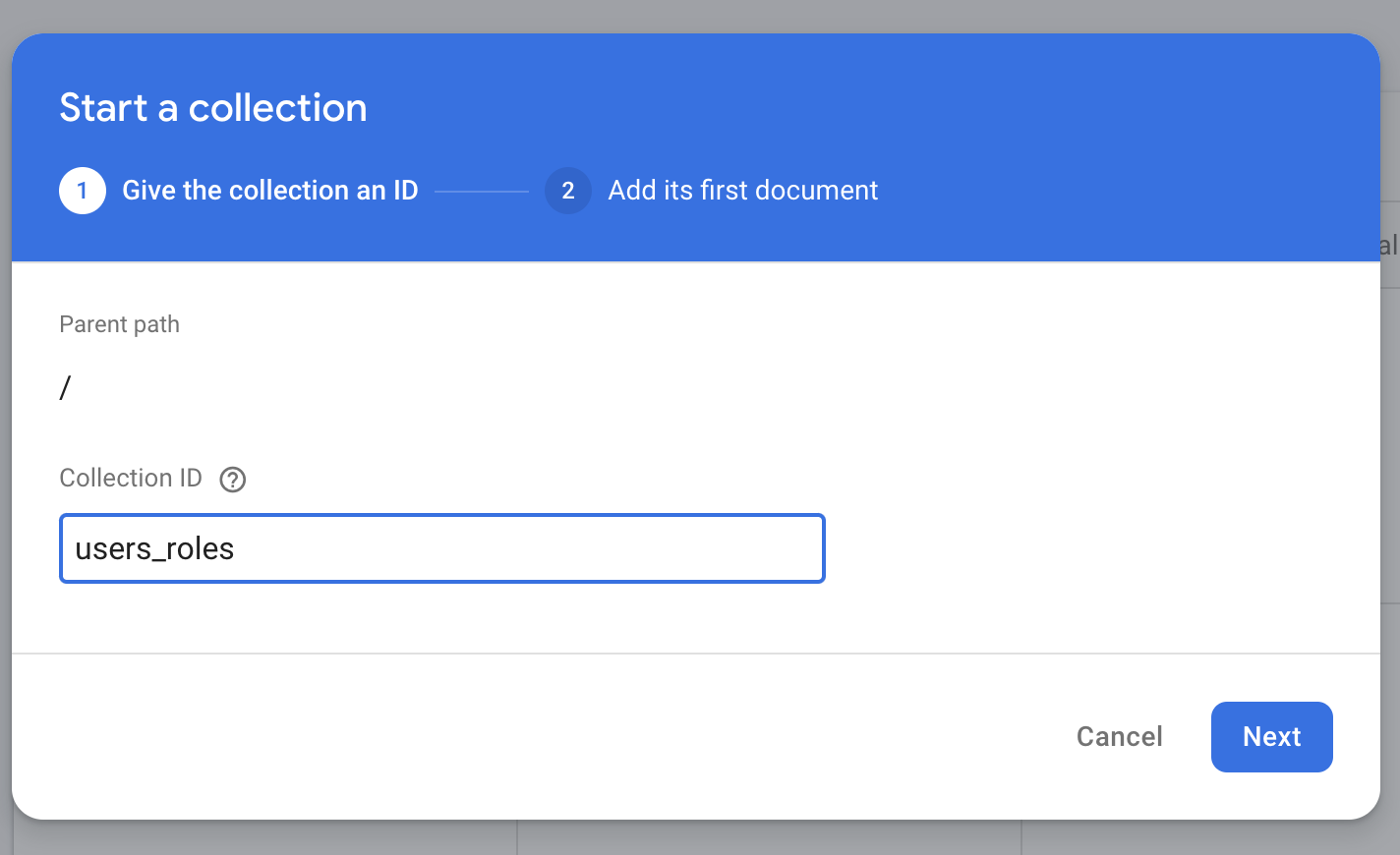Viewport: 1400px width, 855px height.
Task: Cancel the Start a collection dialog
Action: [1119, 737]
